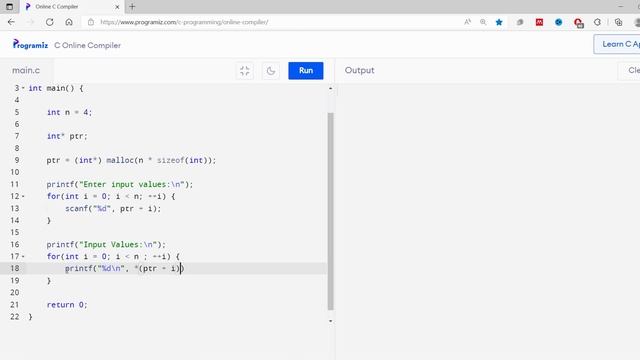
Task: Toggle fullscreen editor icon
Action: (x=244, y=71)
